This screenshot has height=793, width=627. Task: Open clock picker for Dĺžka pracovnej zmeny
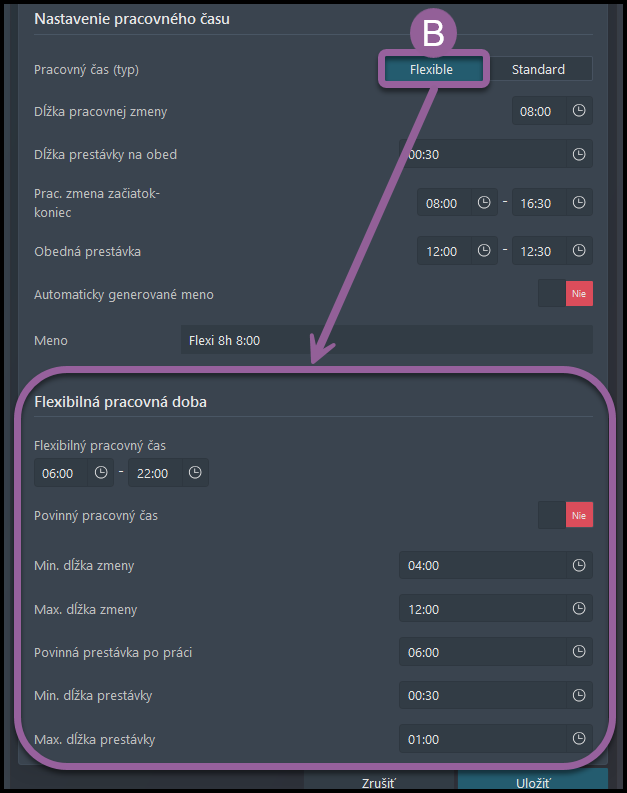pyautogui.click(x=579, y=111)
